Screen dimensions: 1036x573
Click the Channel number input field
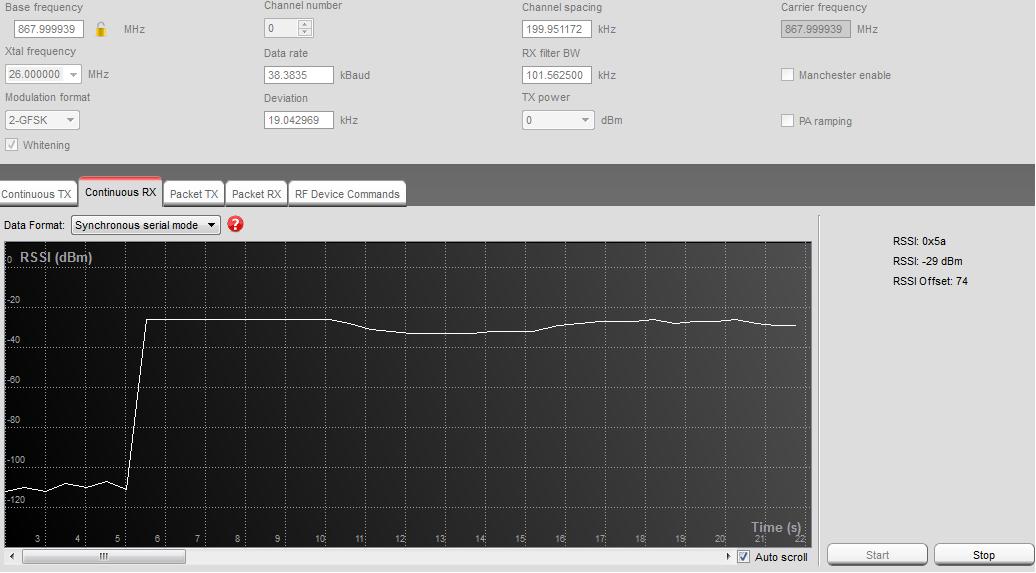[281, 28]
